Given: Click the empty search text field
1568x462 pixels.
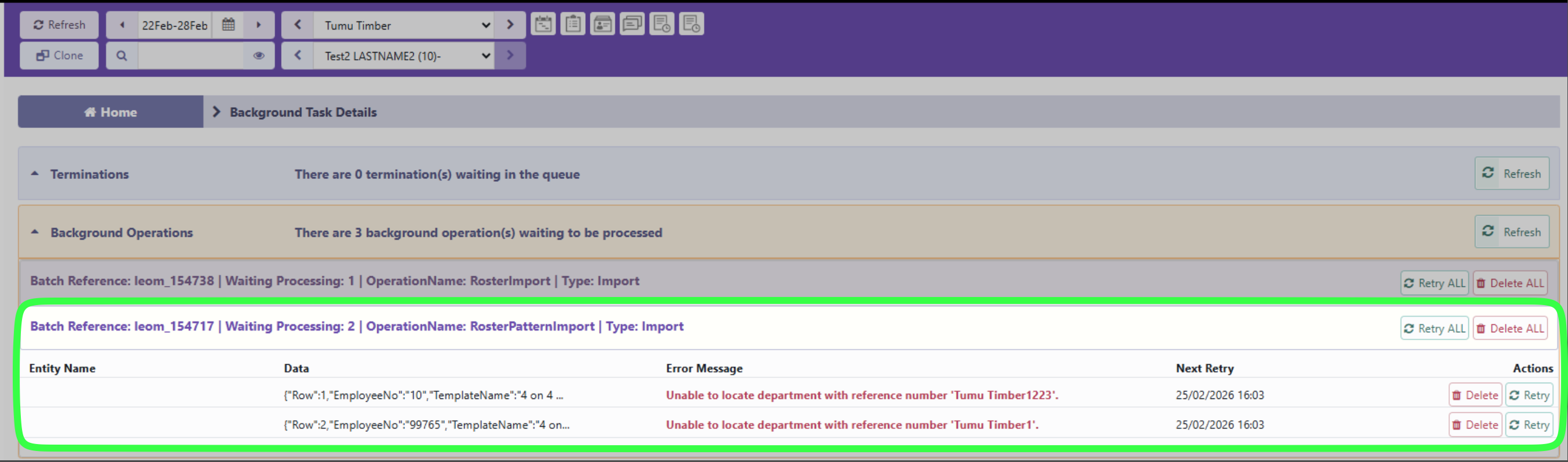Looking at the screenshot, I should [191, 56].
